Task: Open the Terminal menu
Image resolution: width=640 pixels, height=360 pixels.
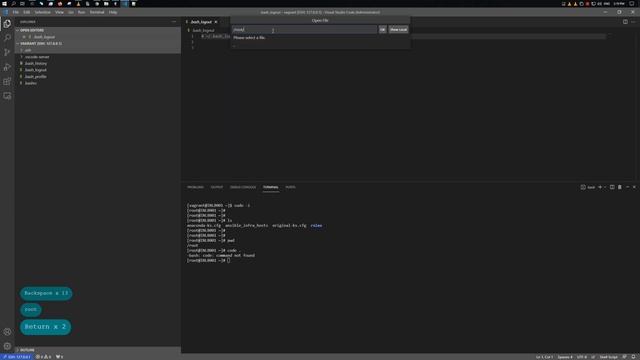Action: 97,12
